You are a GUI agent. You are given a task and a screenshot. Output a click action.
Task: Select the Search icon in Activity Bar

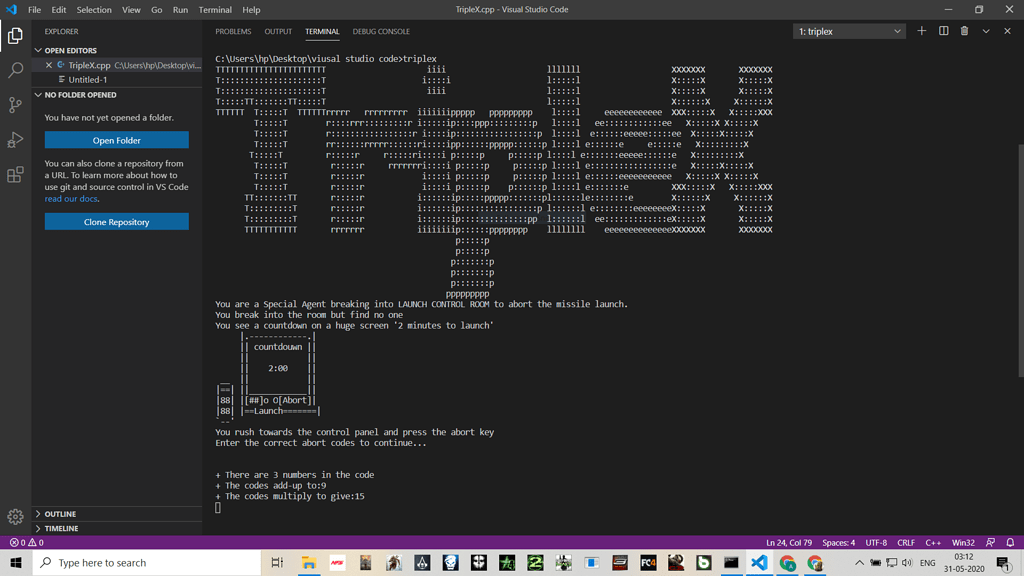pyautogui.click(x=14, y=72)
